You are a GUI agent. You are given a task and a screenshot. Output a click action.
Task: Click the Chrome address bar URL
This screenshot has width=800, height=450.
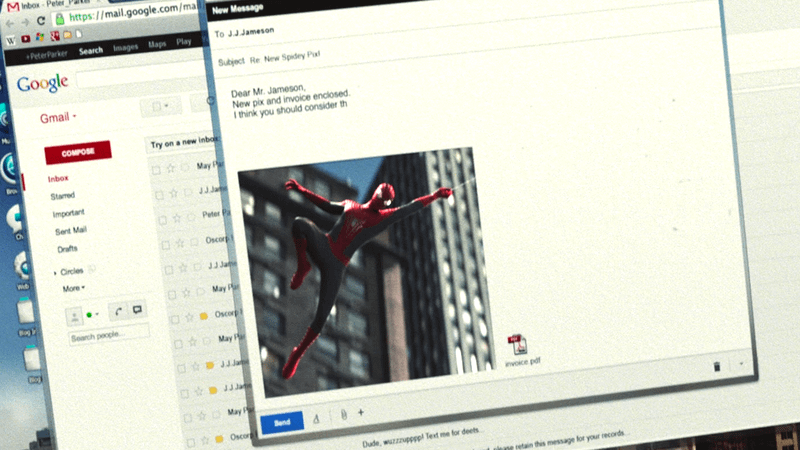click(132, 13)
